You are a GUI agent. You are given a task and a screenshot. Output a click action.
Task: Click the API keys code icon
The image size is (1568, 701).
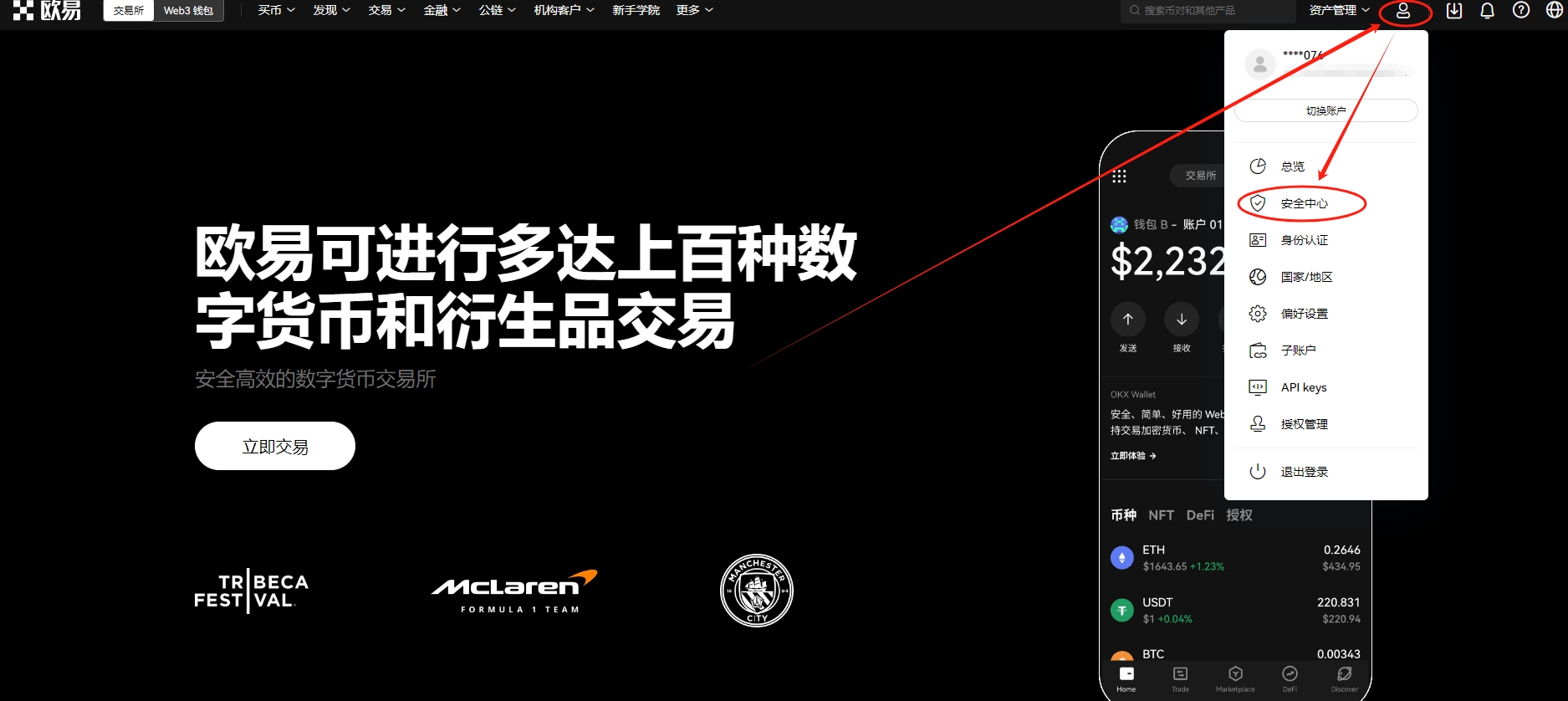point(1258,387)
